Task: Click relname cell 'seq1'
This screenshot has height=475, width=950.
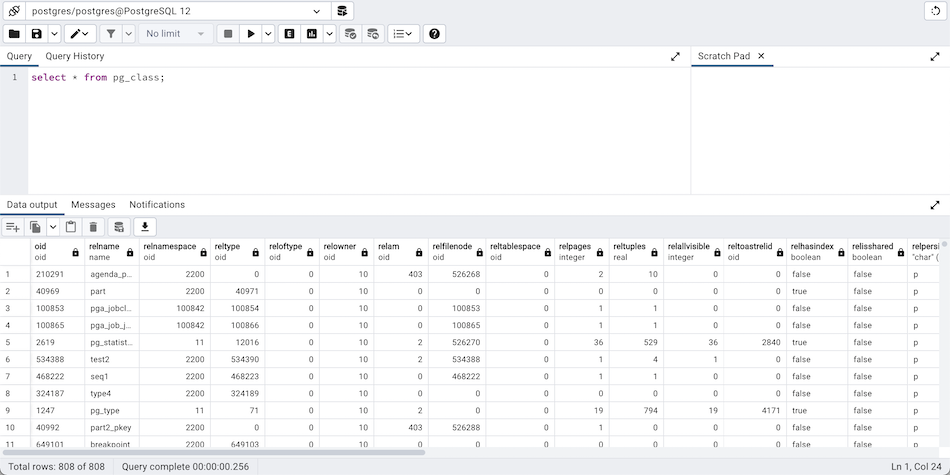Action: pyautogui.click(x=112, y=376)
